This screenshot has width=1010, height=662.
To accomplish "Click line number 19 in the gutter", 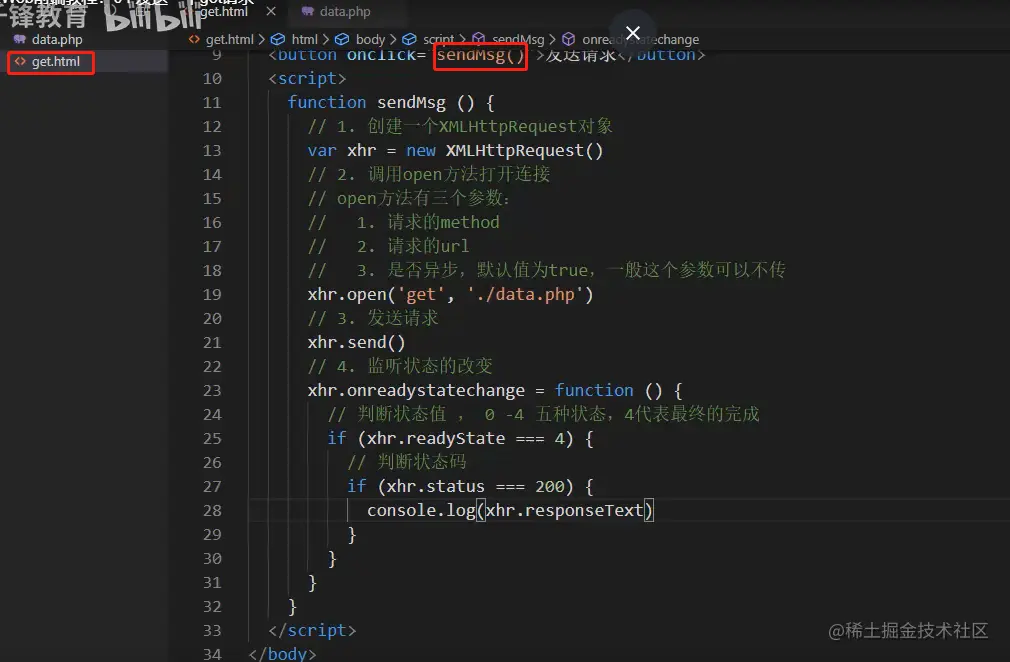I will [x=212, y=294].
